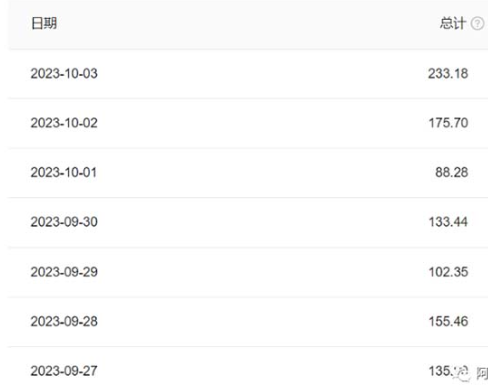Click the 155.46 total amount
The height and width of the screenshot is (387, 488).
(x=448, y=321)
